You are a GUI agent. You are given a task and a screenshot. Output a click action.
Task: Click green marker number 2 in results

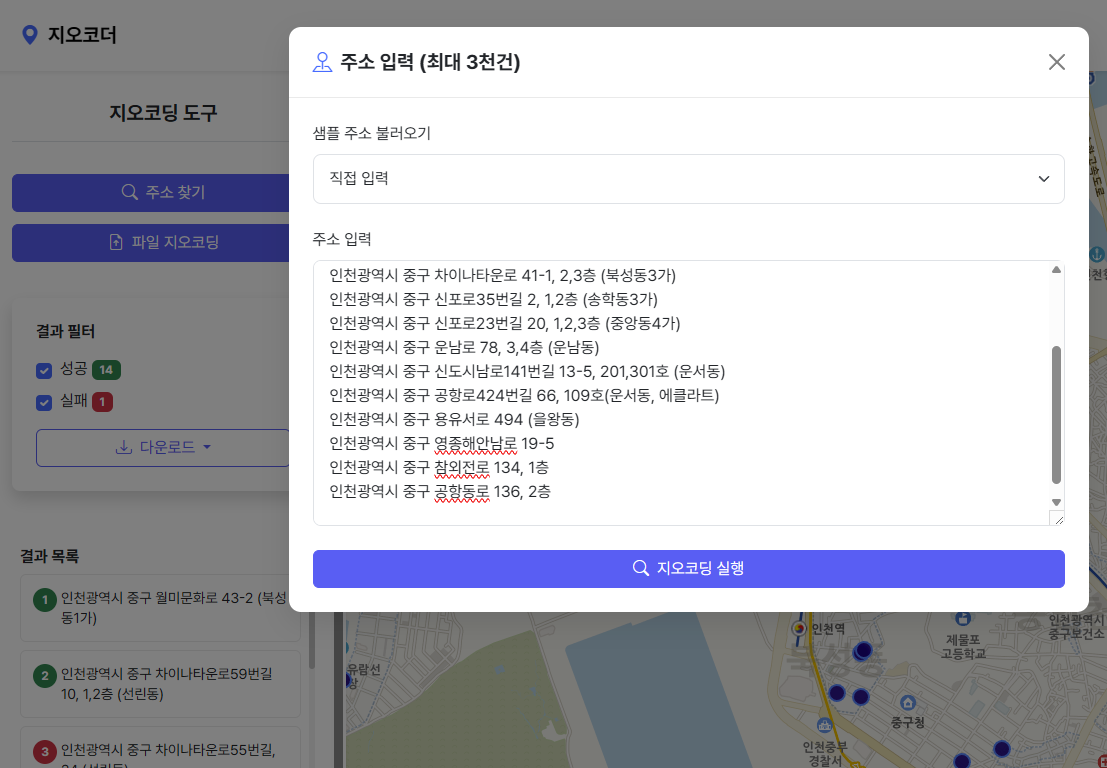(x=44, y=676)
